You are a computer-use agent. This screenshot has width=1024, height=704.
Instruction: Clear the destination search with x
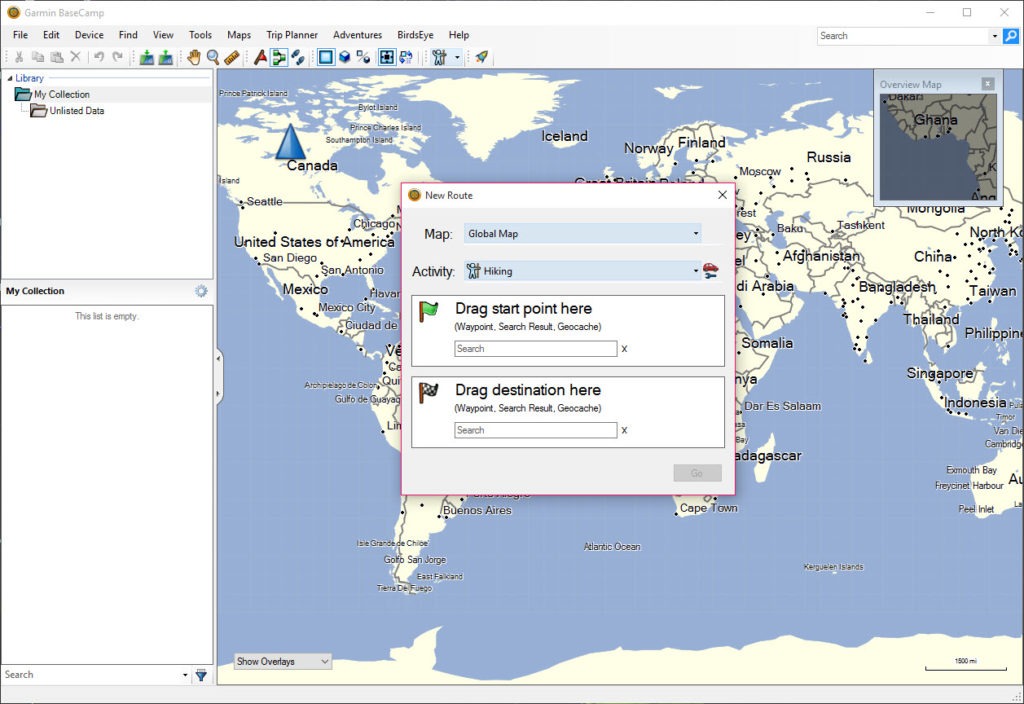coord(624,430)
